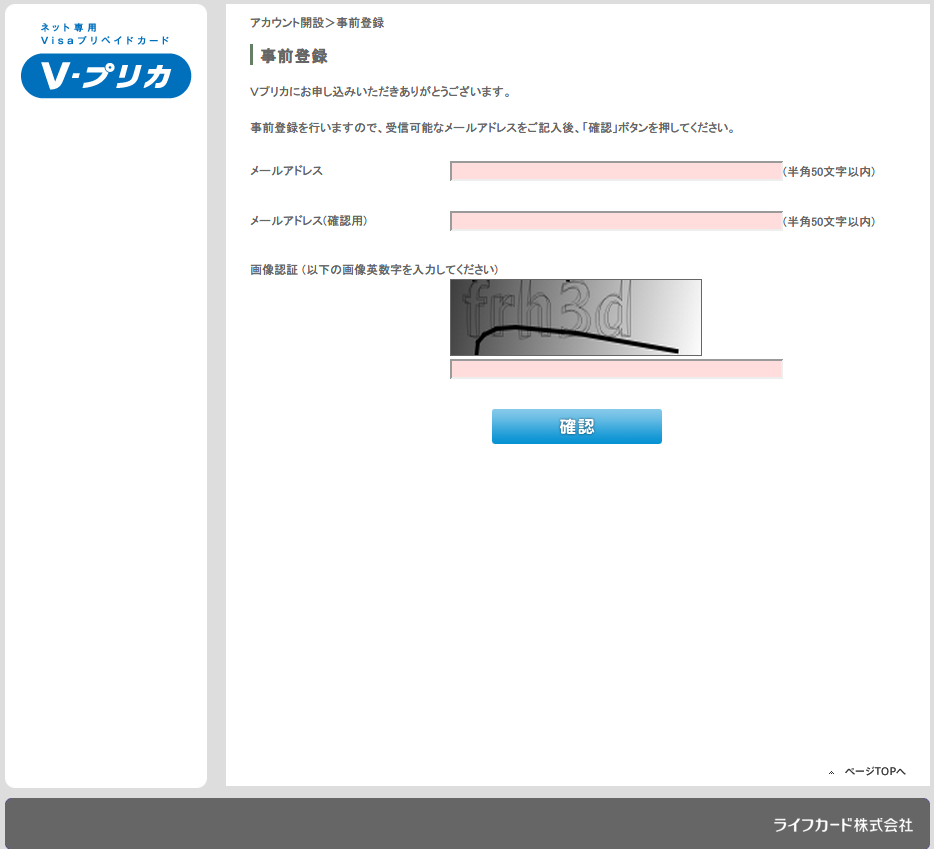Focus the メールアドレス(確認用) confirmation field
This screenshot has height=849, width=934.
pos(616,221)
